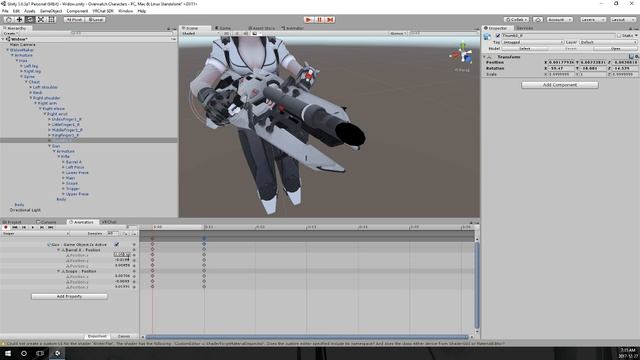Select the Hand tool in toolbar

point(8,19)
